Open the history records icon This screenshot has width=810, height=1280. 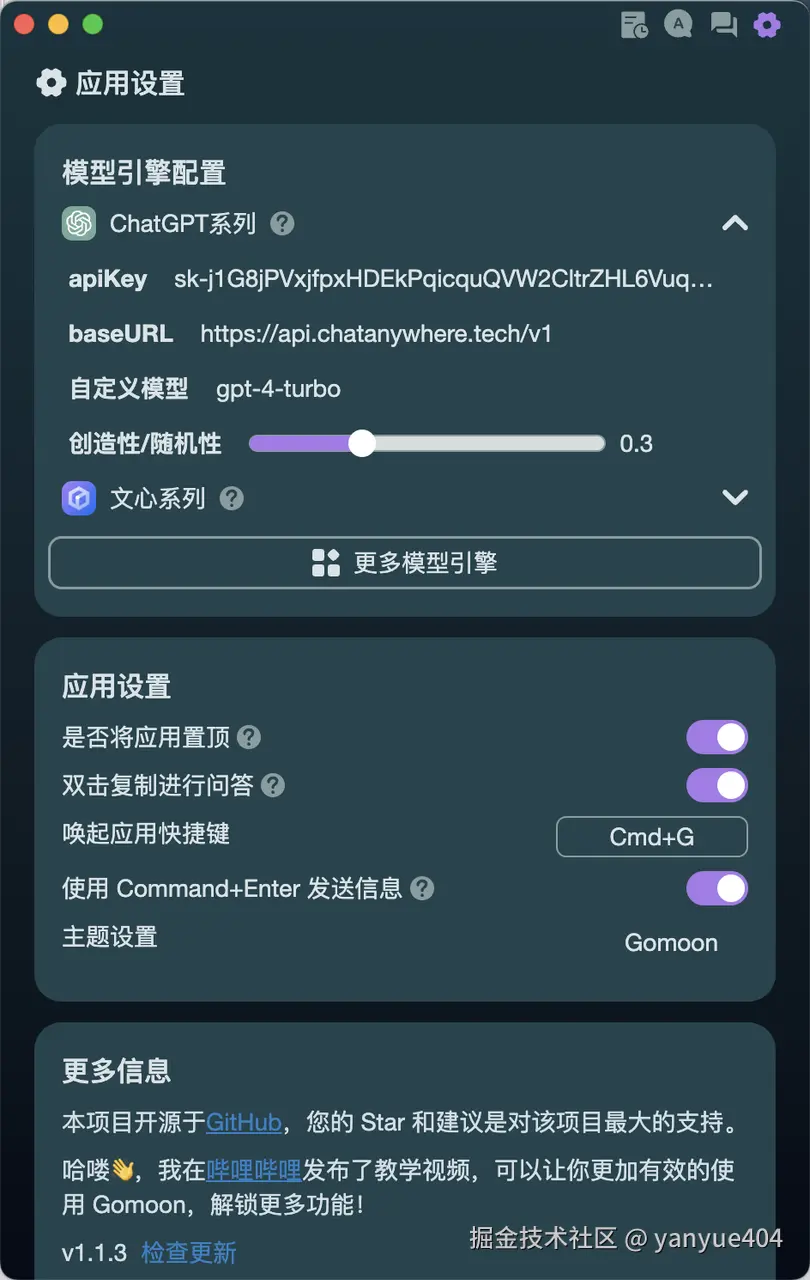click(634, 25)
